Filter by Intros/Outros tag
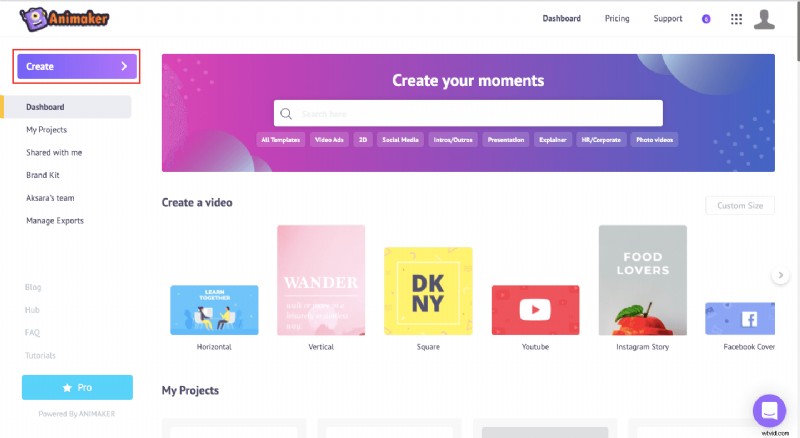The height and width of the screenshot is (438, 800). click(453, 140)
